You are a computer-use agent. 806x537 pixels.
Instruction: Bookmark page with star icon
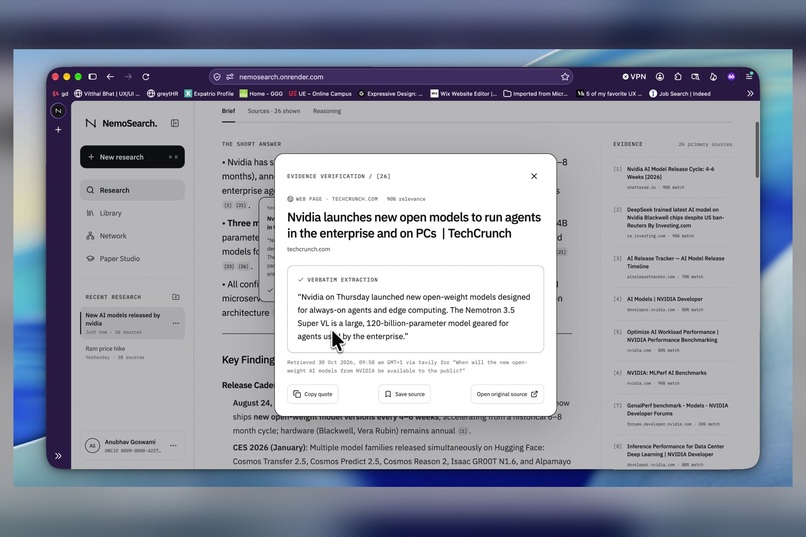(565, 77)
